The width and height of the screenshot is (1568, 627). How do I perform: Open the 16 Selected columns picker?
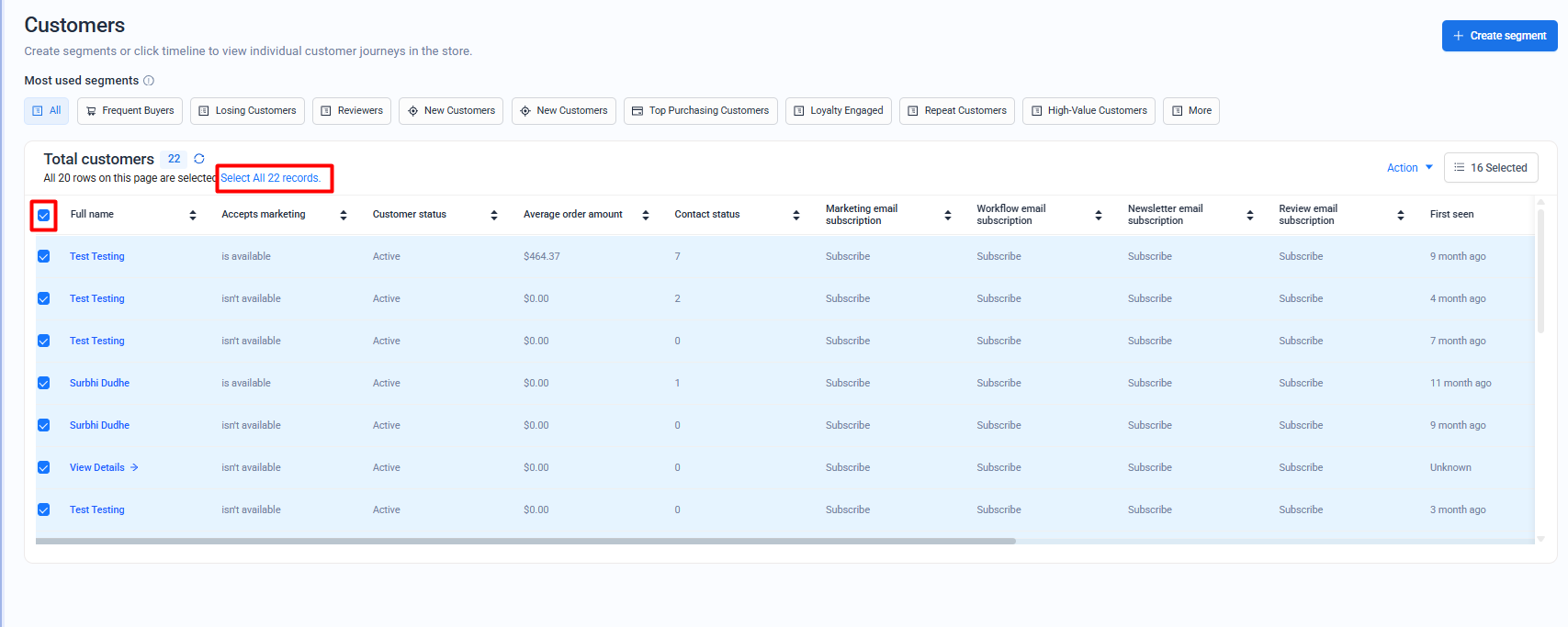[1490, 168]
